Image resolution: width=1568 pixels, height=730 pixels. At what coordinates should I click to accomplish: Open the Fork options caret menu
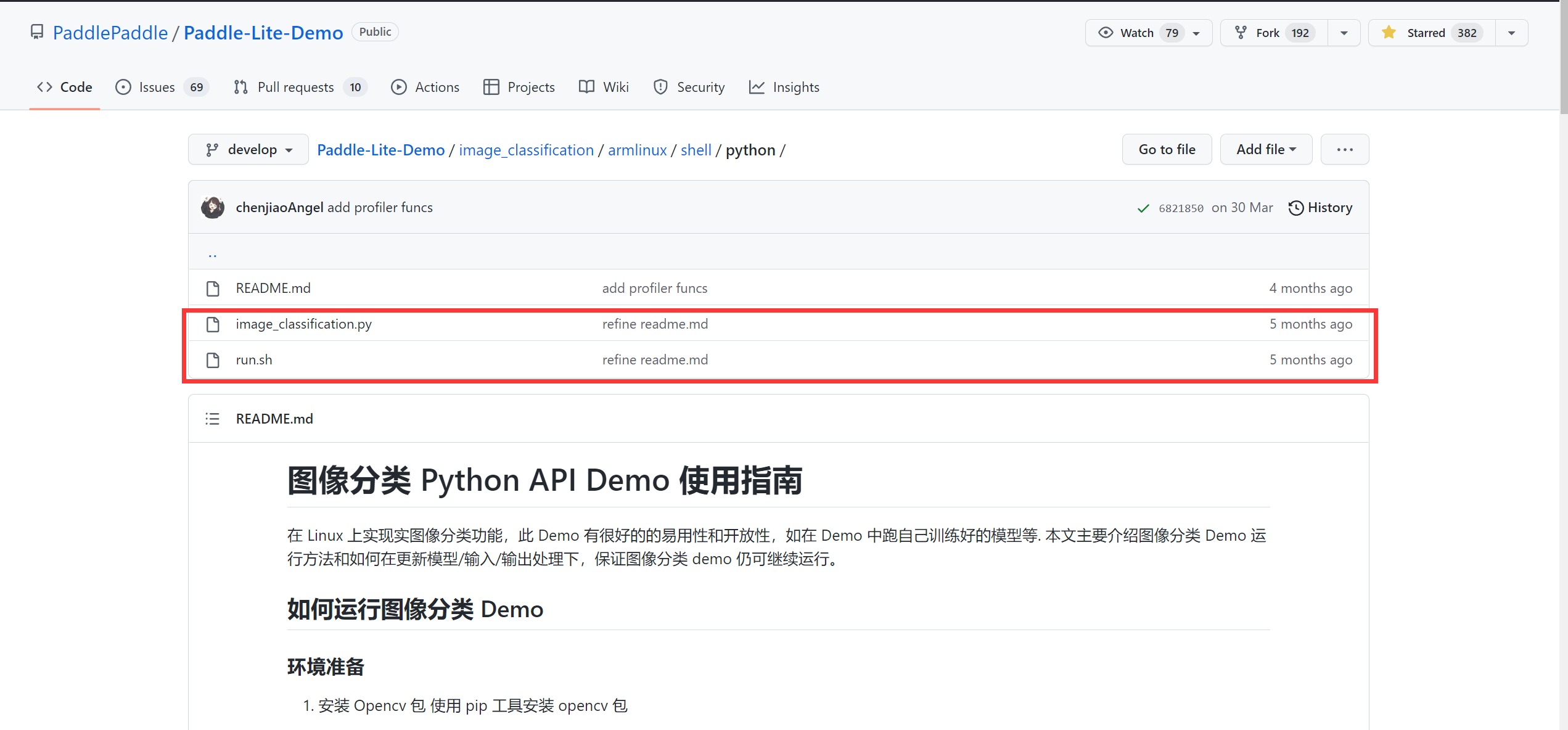1344,32
